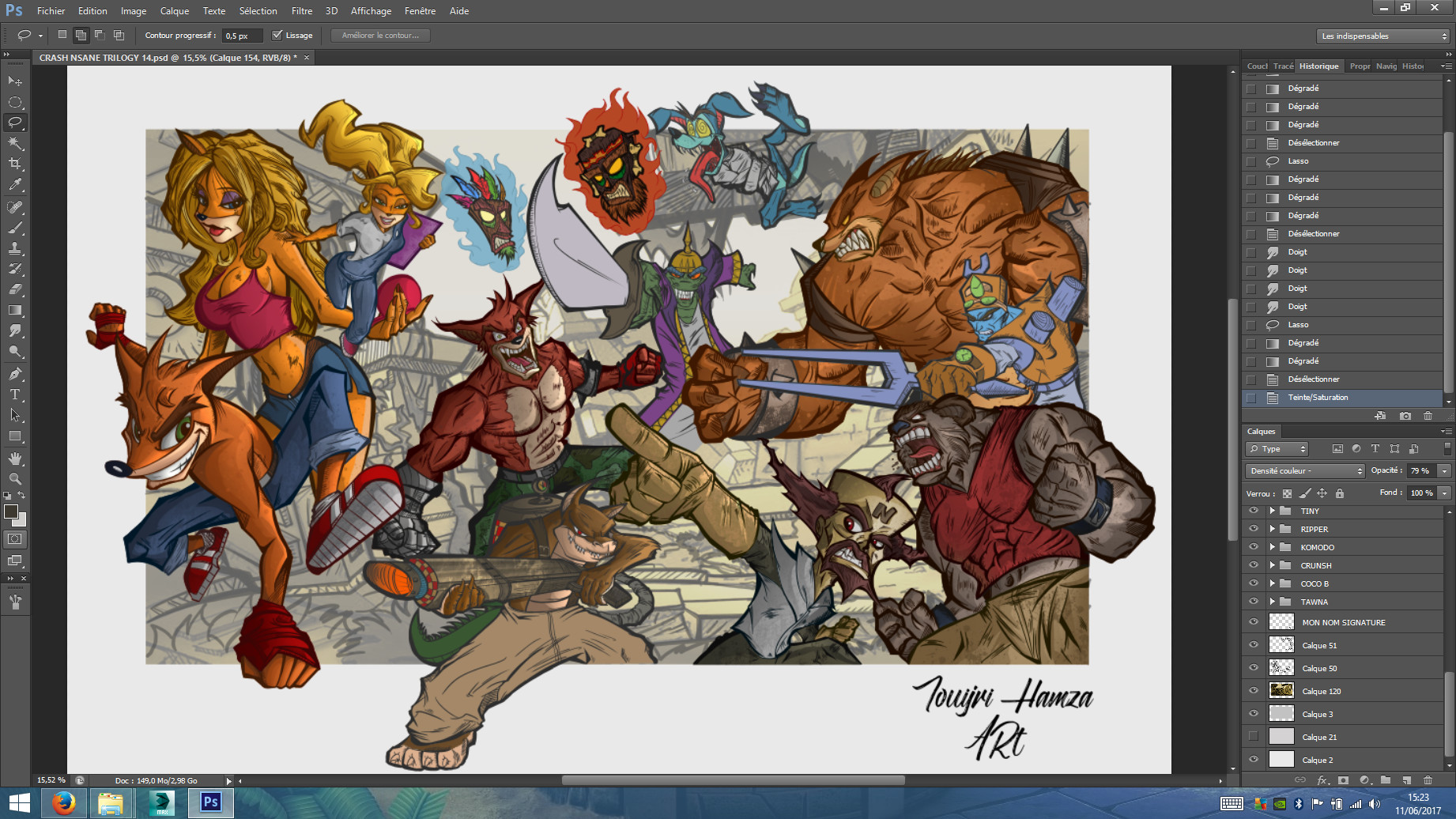
Task: Select the Pen tool
Action: pos(15,373)
